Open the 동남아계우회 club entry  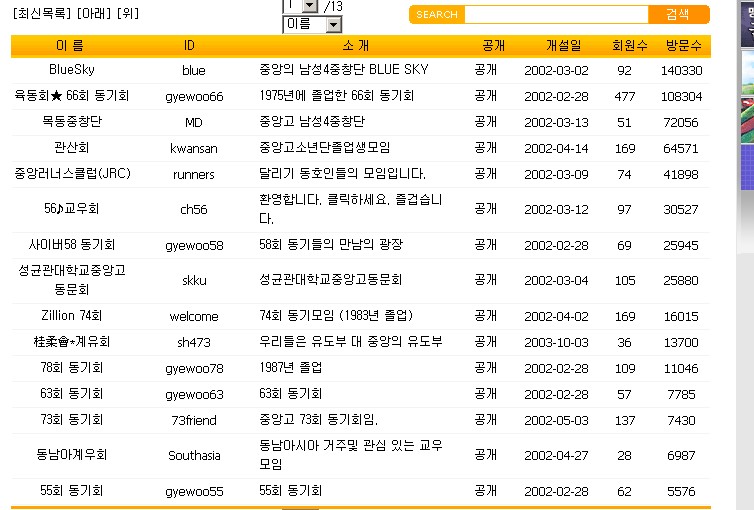70,455
